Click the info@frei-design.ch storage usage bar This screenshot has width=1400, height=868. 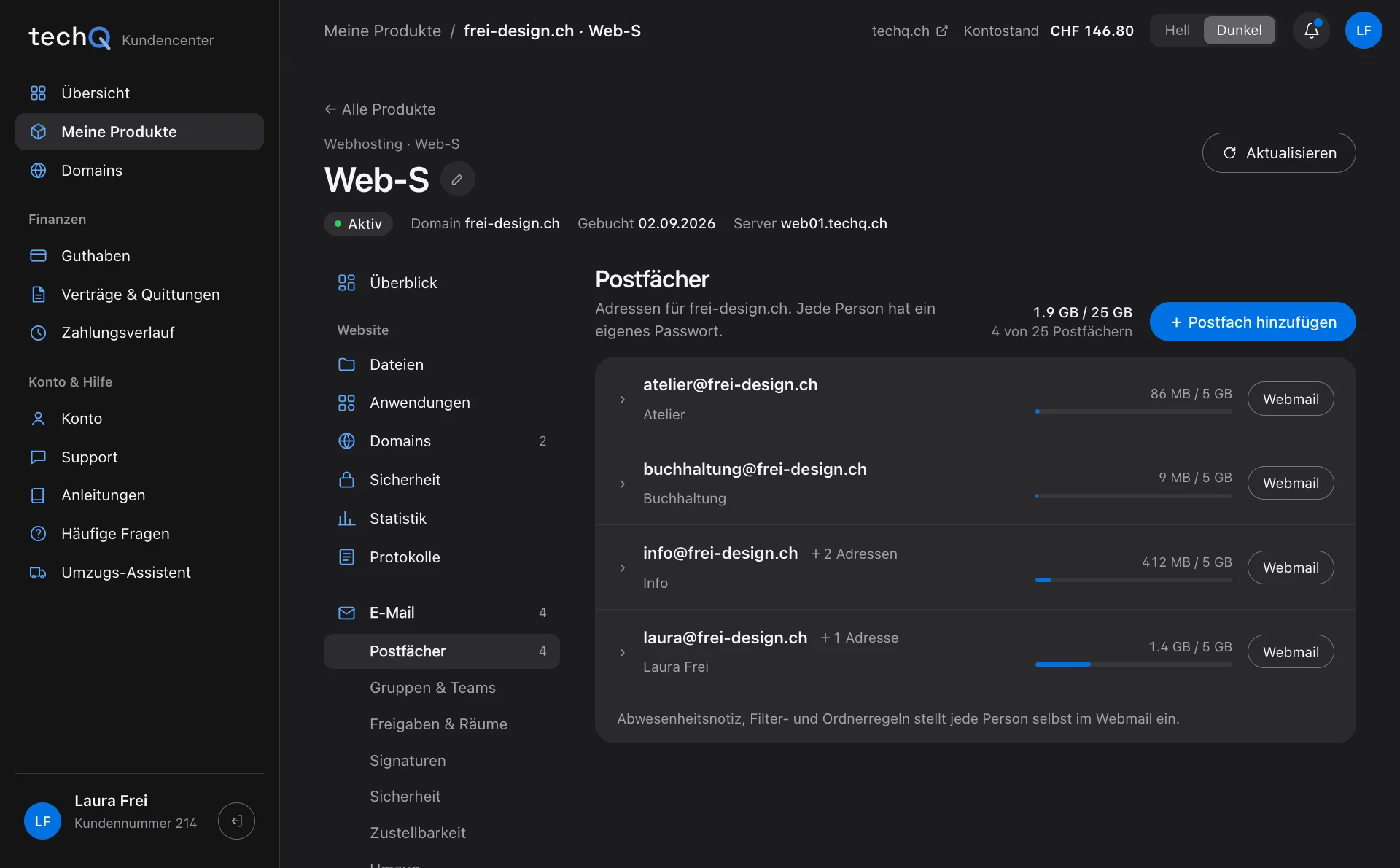pos(1133,580)
